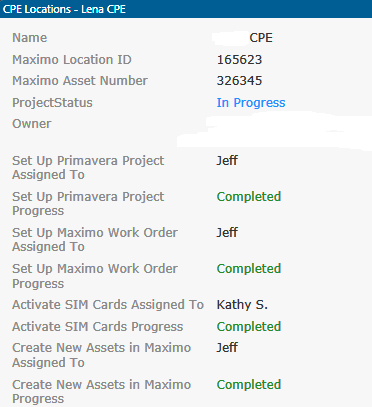Click Kathy S. assigned to Activate SIM Cards

[x=242, y=305]
